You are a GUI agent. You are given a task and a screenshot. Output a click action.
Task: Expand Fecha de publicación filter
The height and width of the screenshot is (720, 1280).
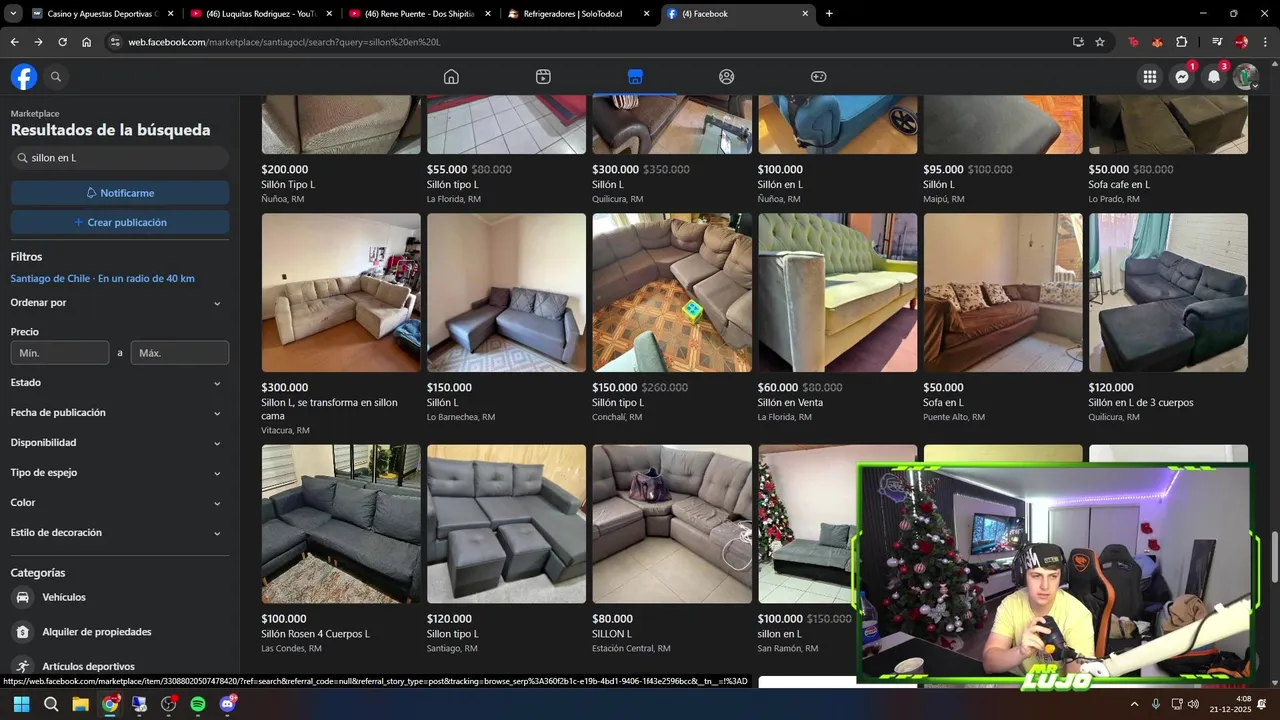point(119,413)
